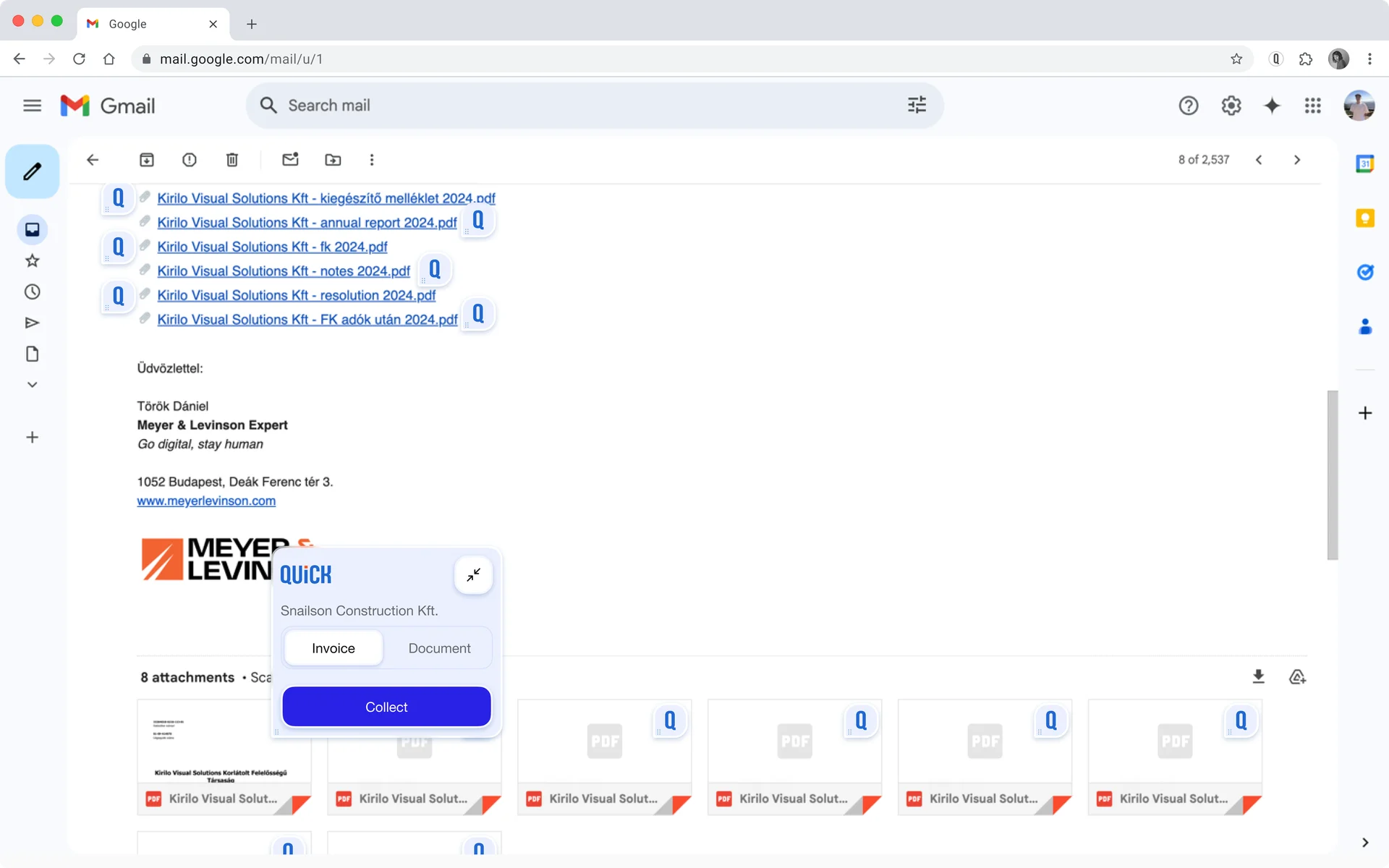Go to the newer email chevron
Screen dimensions: 1389x868
1259,160
